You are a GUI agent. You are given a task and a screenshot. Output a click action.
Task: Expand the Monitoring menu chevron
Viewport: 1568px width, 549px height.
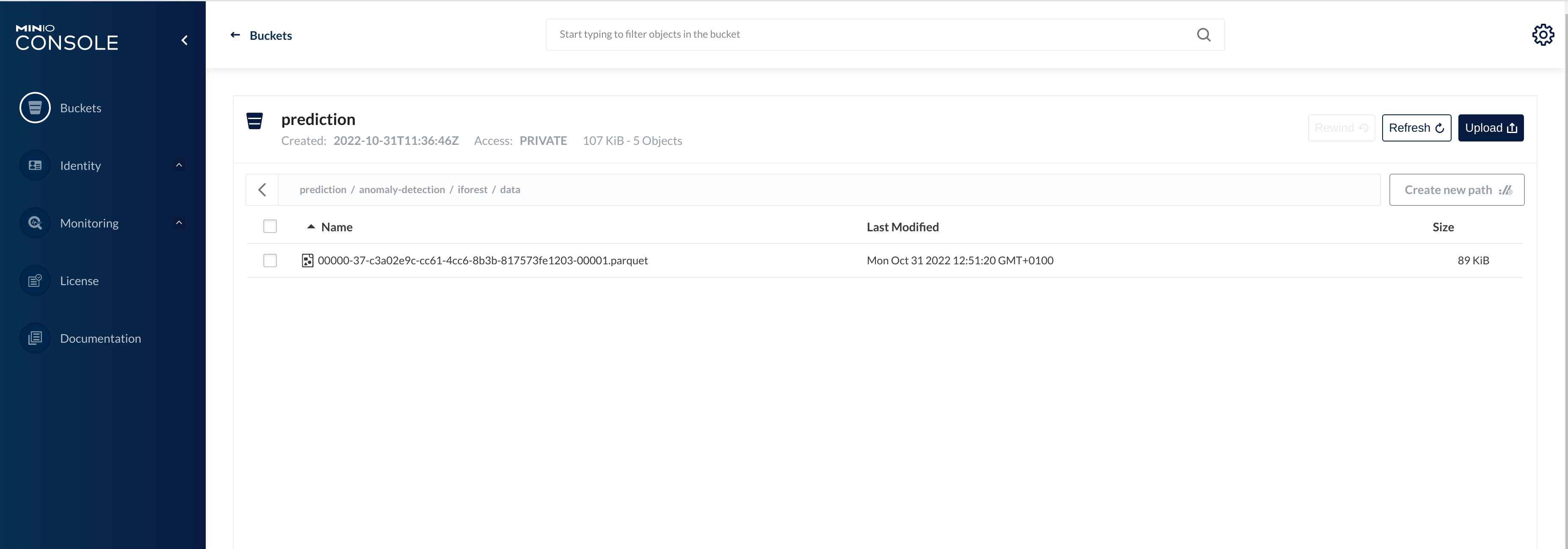(x=179, y=223)
